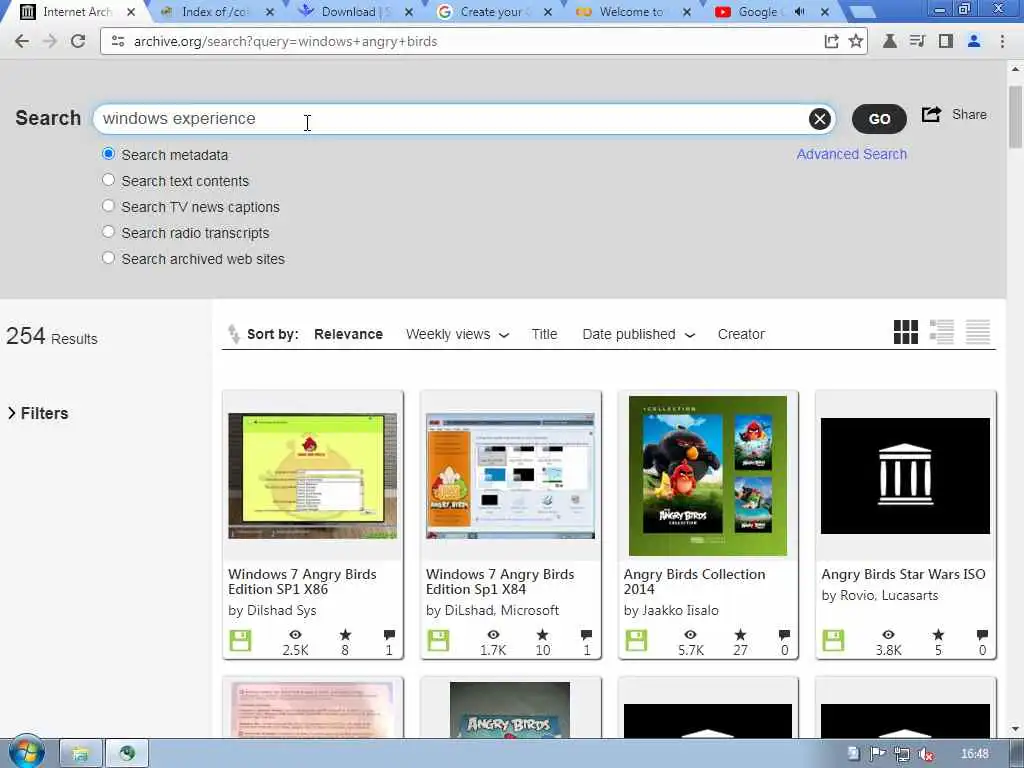Open the Windows 7 Angry Birds X86 thumbnail
The width and height of the screenshot is (1024, 768).
pyautogui.click(x=312, y=475)
